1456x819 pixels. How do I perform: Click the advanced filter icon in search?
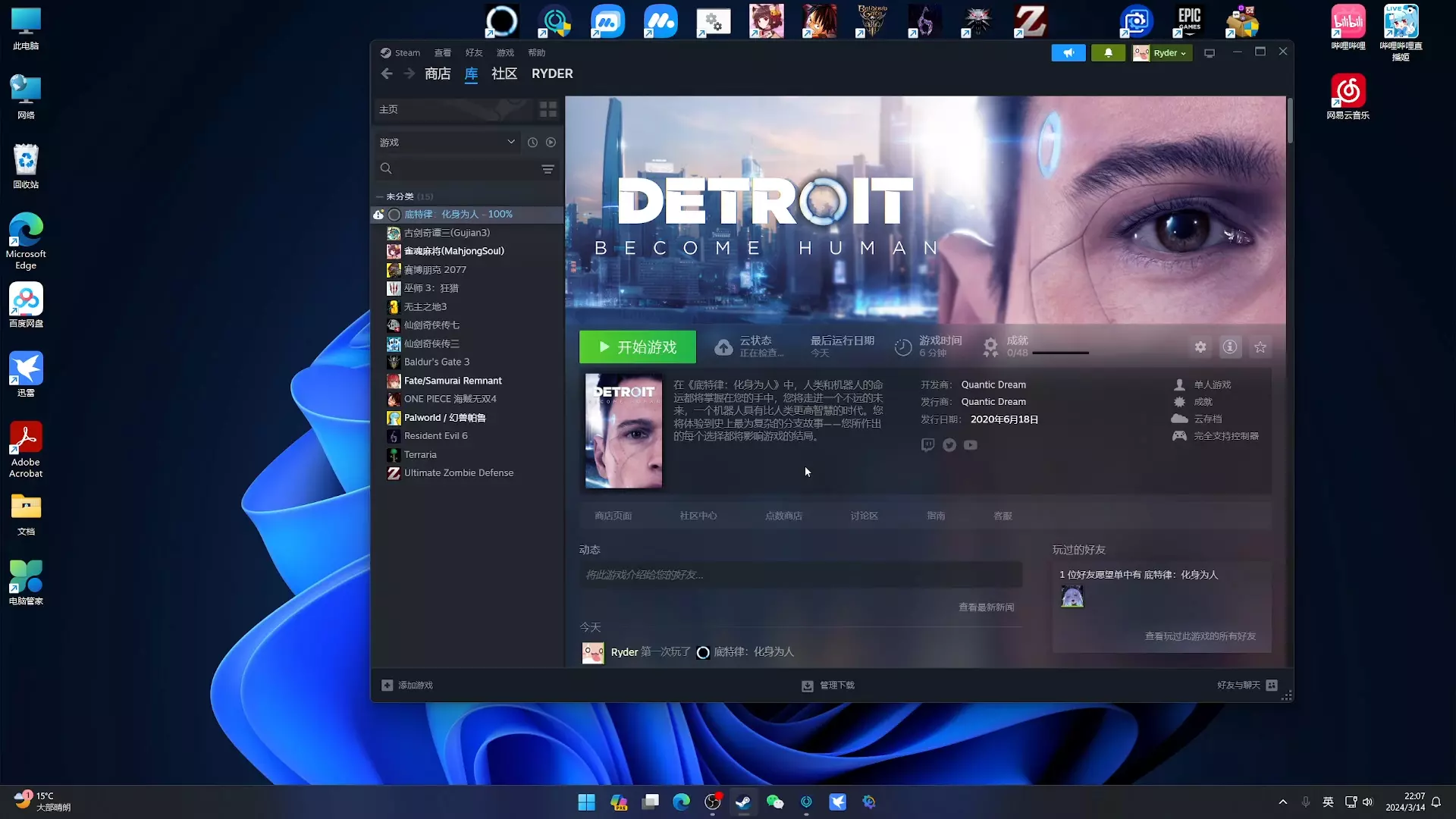pos(548,168)
